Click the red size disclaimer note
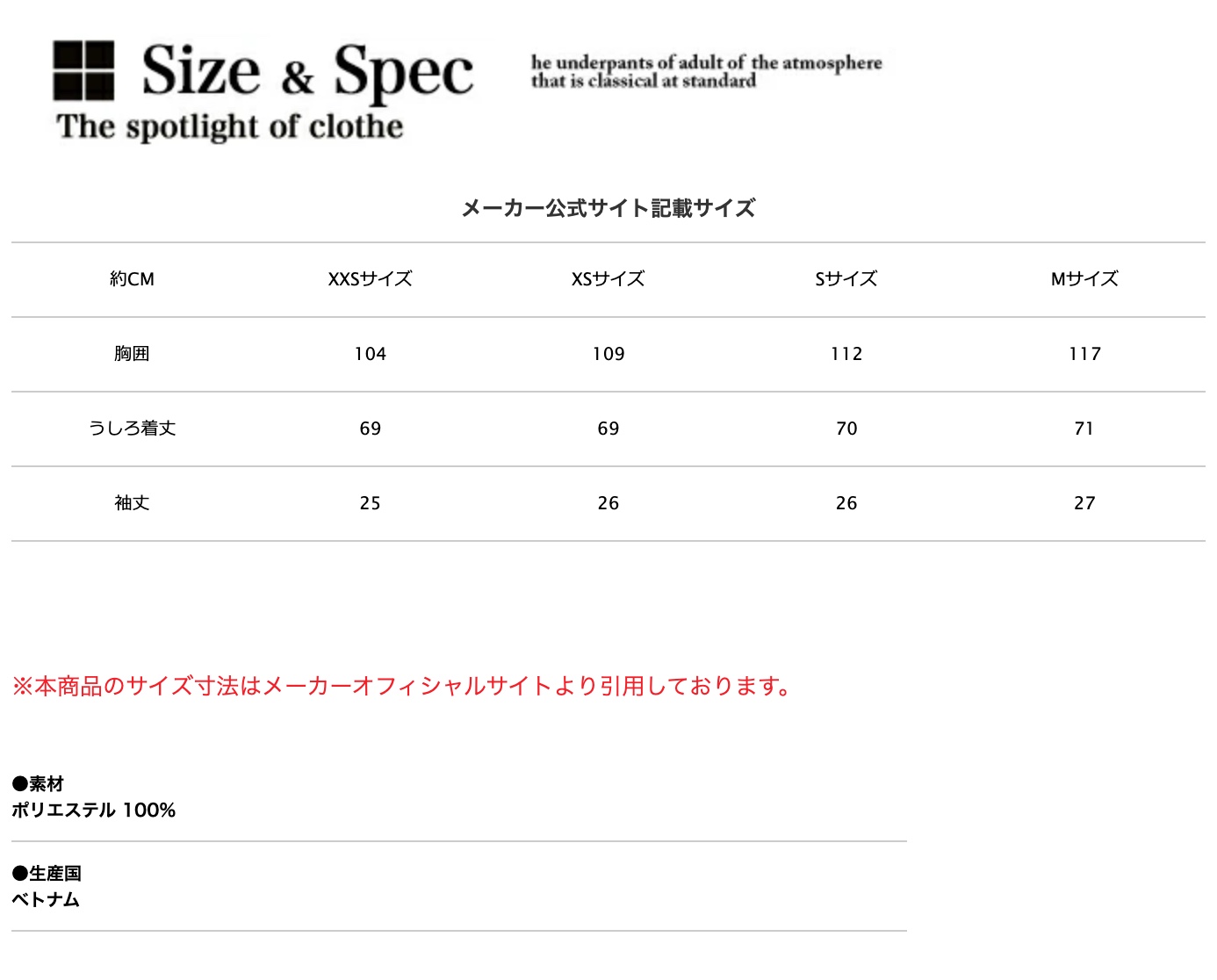The image size is (1217, 980). click(x=402, y=686)
